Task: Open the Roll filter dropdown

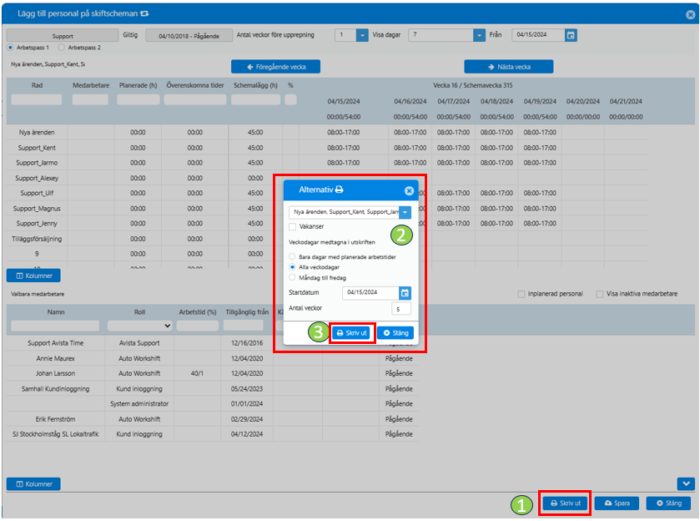Action: [x=140, y=326]
